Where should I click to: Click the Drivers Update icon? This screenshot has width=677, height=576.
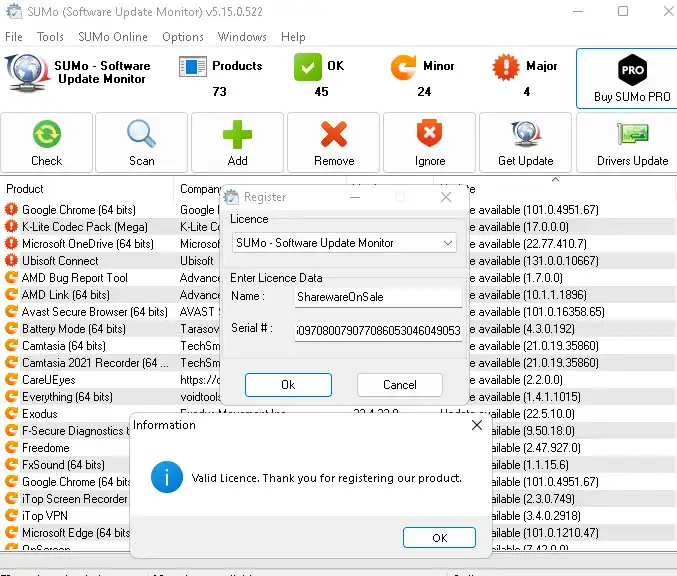coord(632,135)
